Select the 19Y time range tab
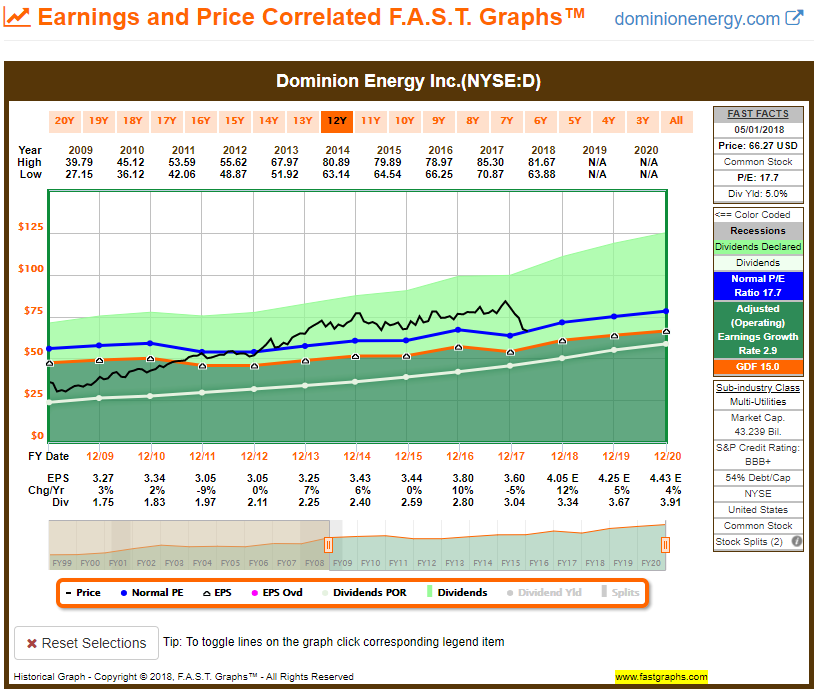 pos(98,121)
